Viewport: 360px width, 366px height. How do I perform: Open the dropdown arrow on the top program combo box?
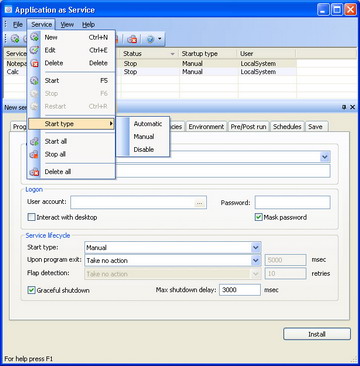coord(325,157)
